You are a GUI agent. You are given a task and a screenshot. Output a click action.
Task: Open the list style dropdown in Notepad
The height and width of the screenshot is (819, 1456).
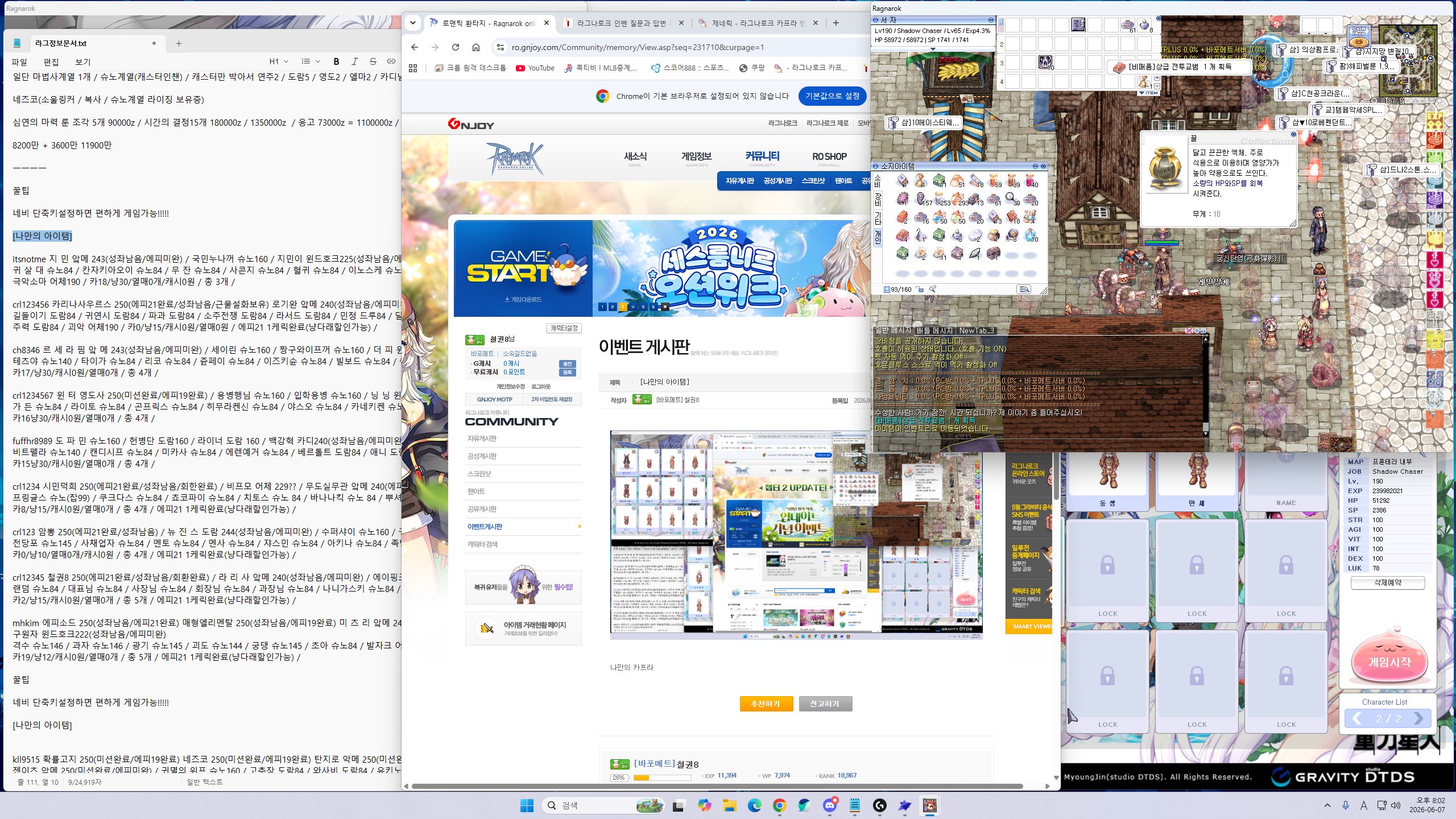point(311,61)
